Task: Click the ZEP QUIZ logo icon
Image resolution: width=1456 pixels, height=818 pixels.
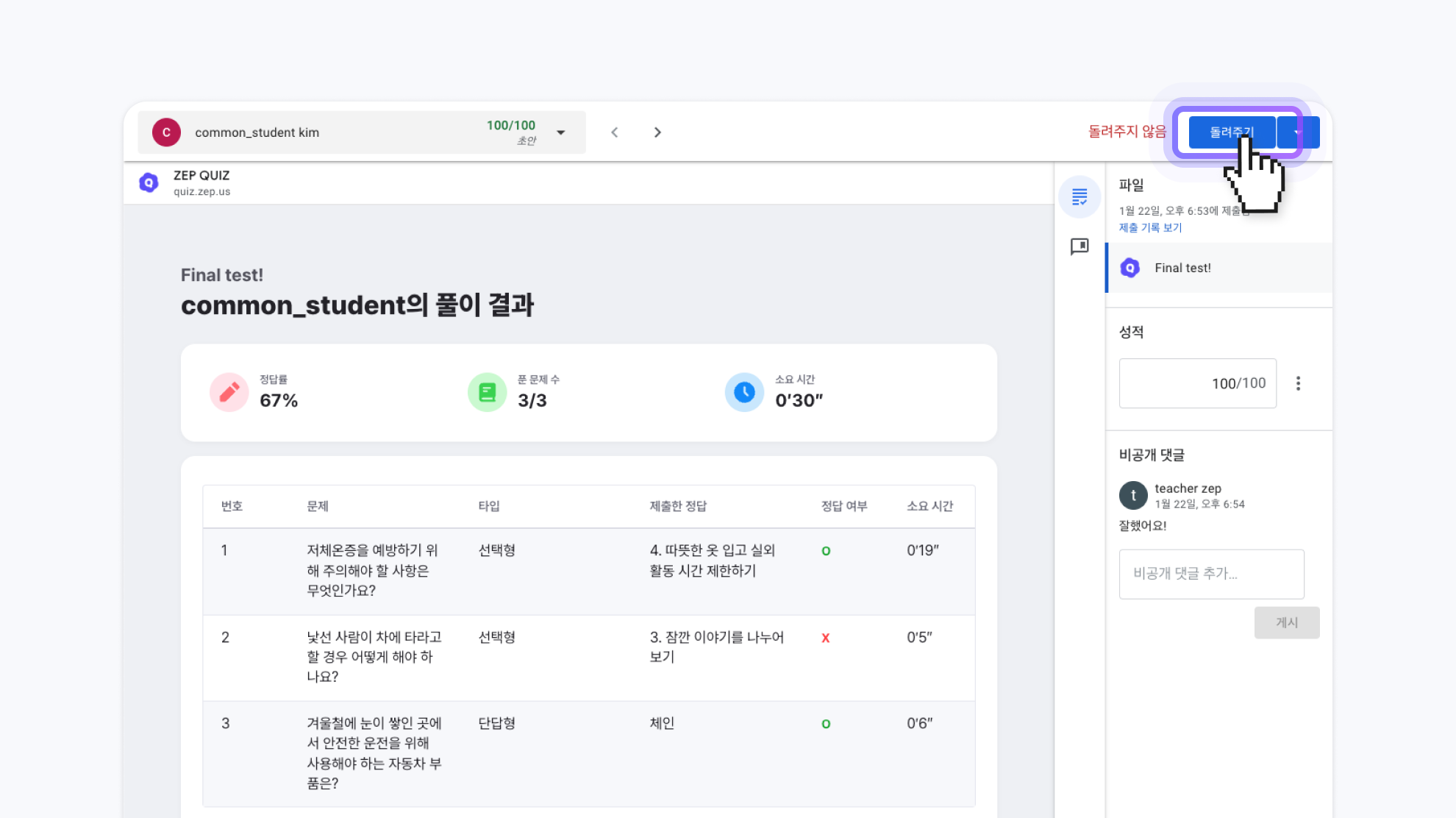Action: [x=149, y=182]
